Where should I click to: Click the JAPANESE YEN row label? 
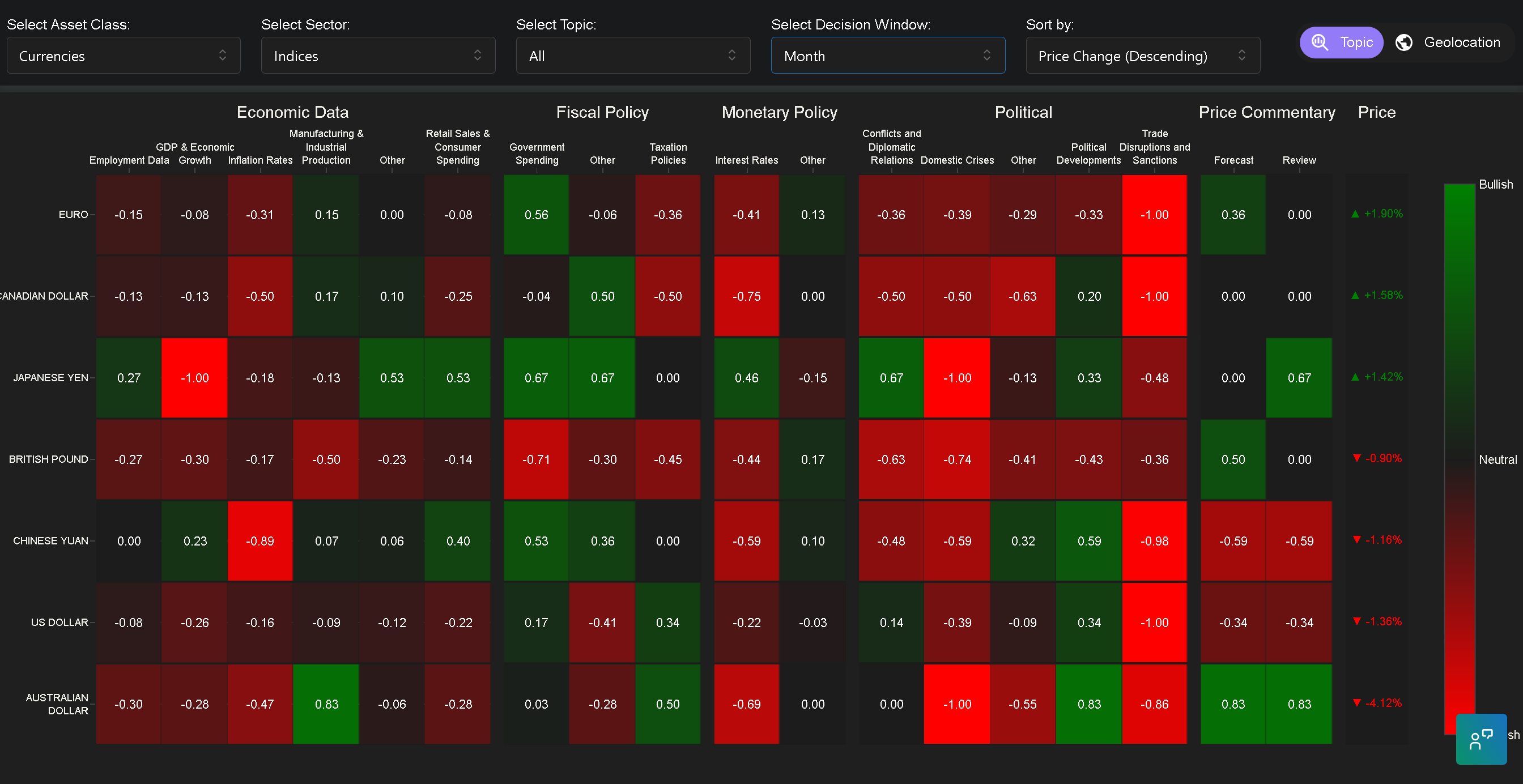click(x=51, y=378)
